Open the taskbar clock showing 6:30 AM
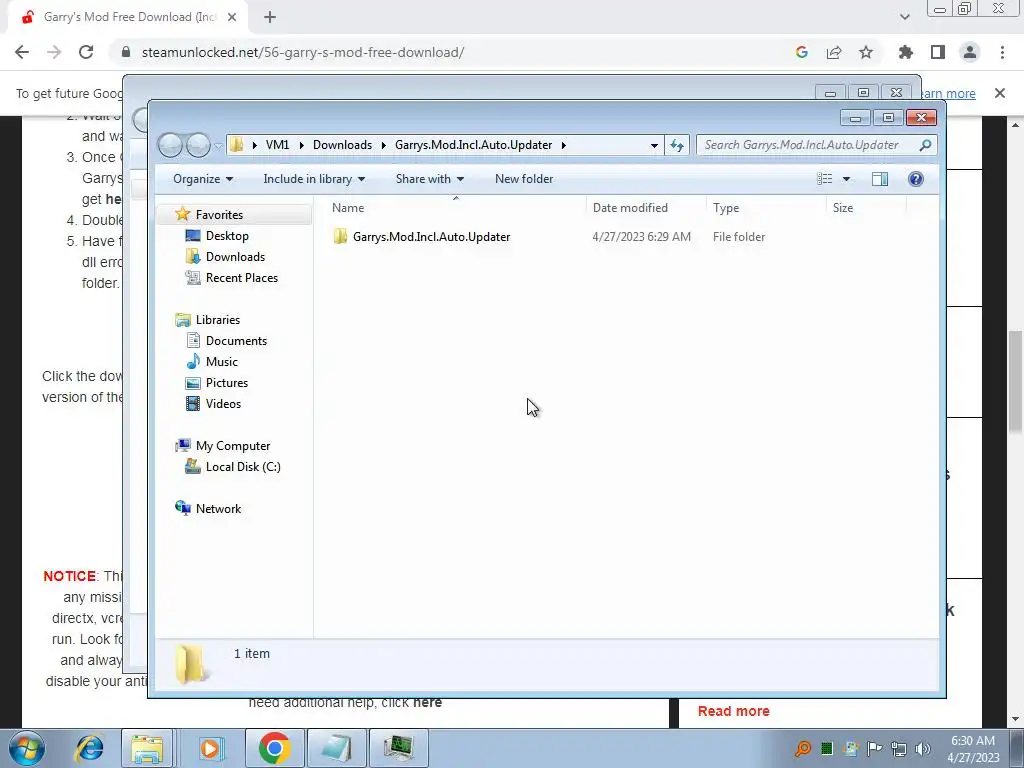The width and height of the screenshot is (1024, 768). pyautogui.click(x=973, y=749)
